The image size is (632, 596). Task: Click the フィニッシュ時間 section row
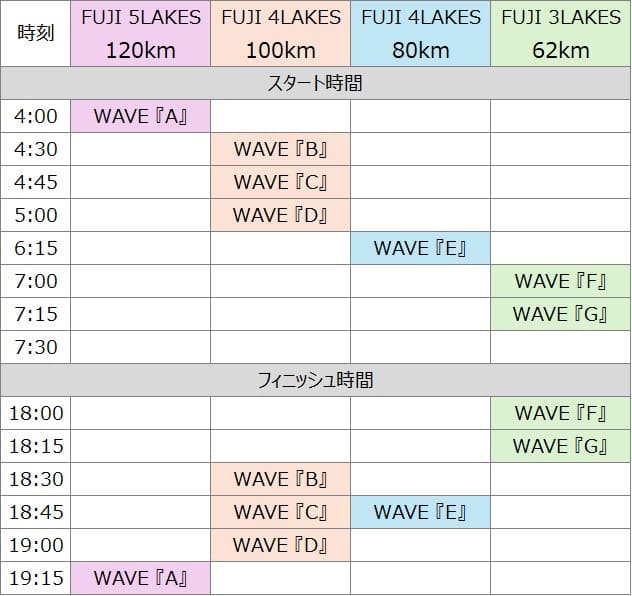click(316, 380)
